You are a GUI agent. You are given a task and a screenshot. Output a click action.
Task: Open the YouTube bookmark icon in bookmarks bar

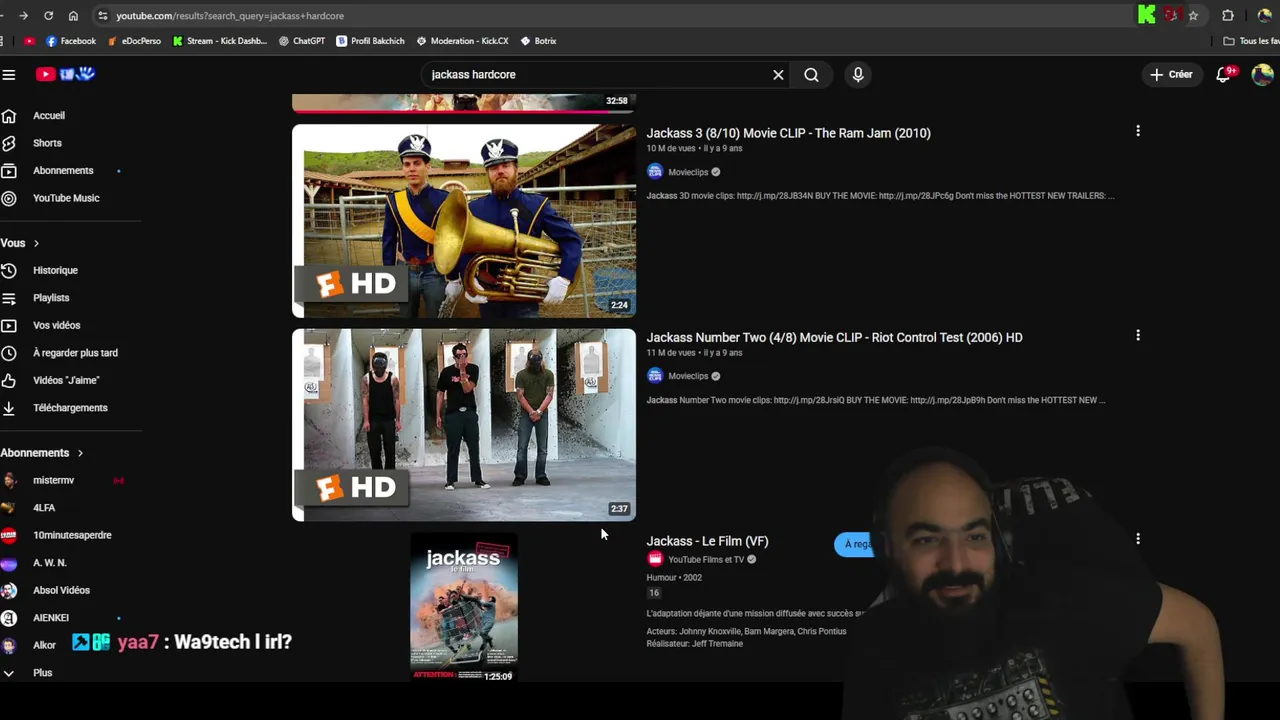[x=29, y=41]
